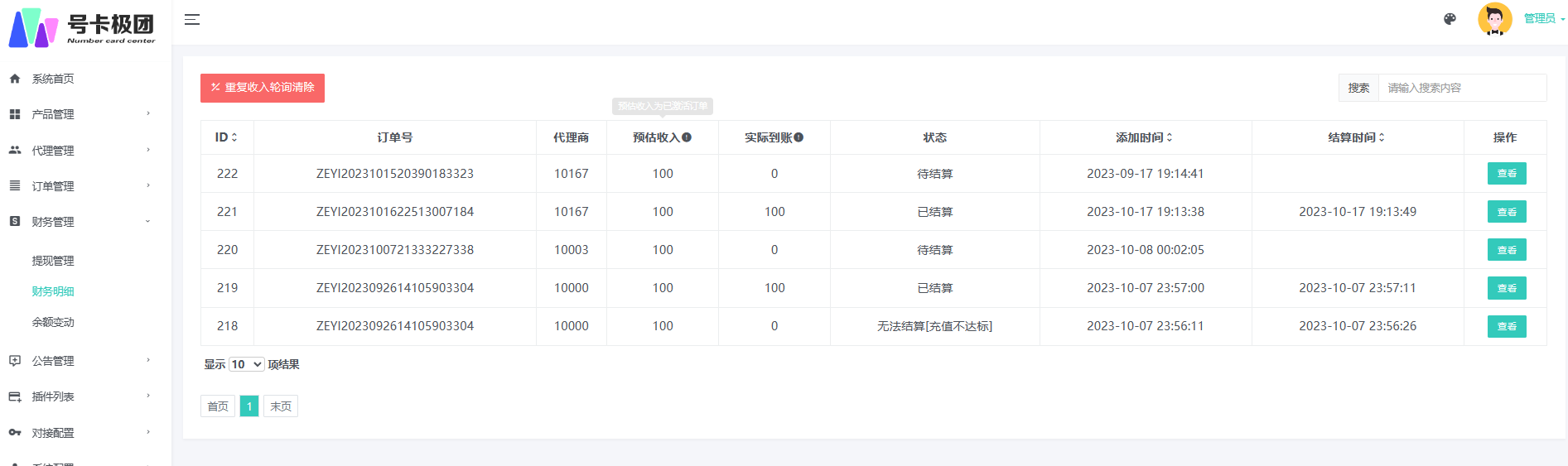Viewport: 1568px width, 466px height.
Task: Click order number ZEYI2023101622513007184
Action: point(395,212)
